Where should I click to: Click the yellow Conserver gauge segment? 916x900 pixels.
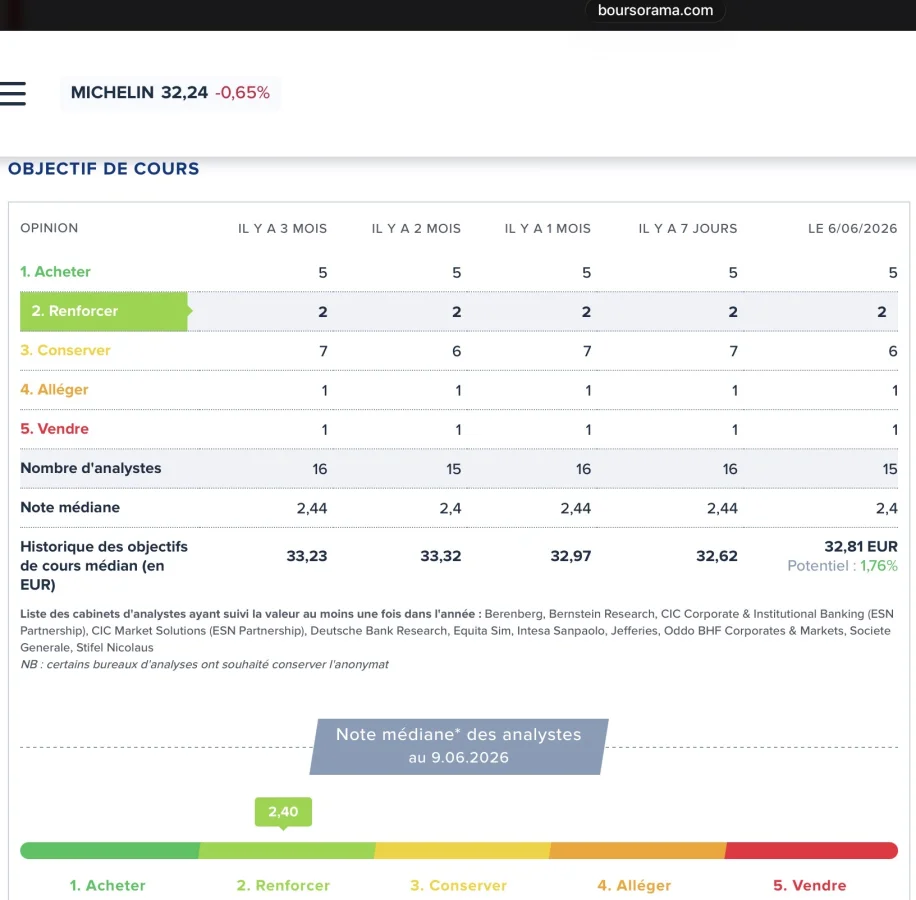click(x=462, y=850)
